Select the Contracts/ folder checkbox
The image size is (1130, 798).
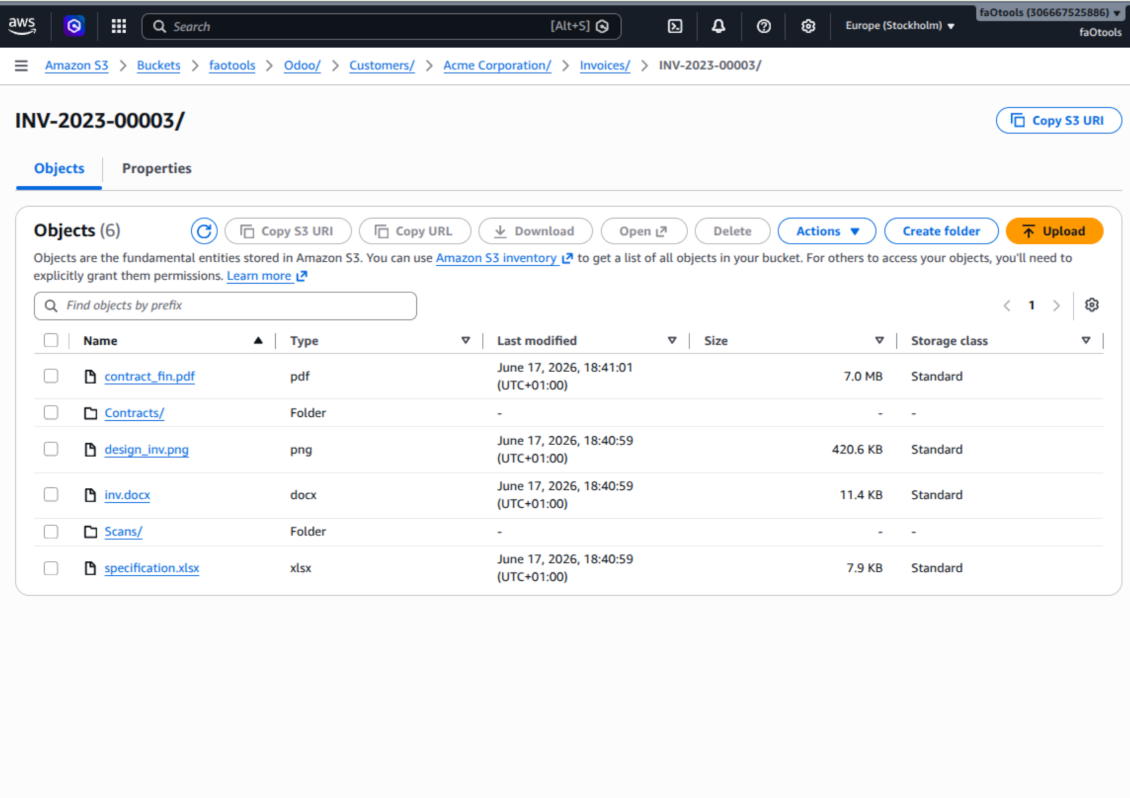(x=50, y=412)
